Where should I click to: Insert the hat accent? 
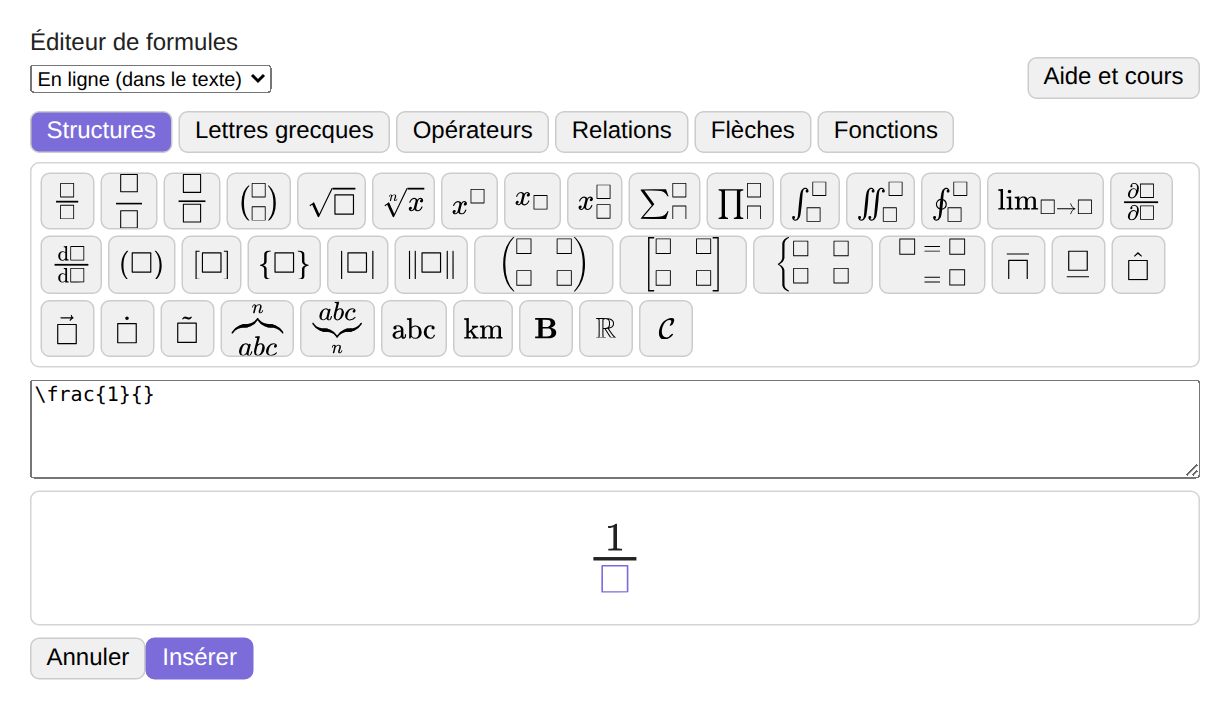tap(1138, 265)
